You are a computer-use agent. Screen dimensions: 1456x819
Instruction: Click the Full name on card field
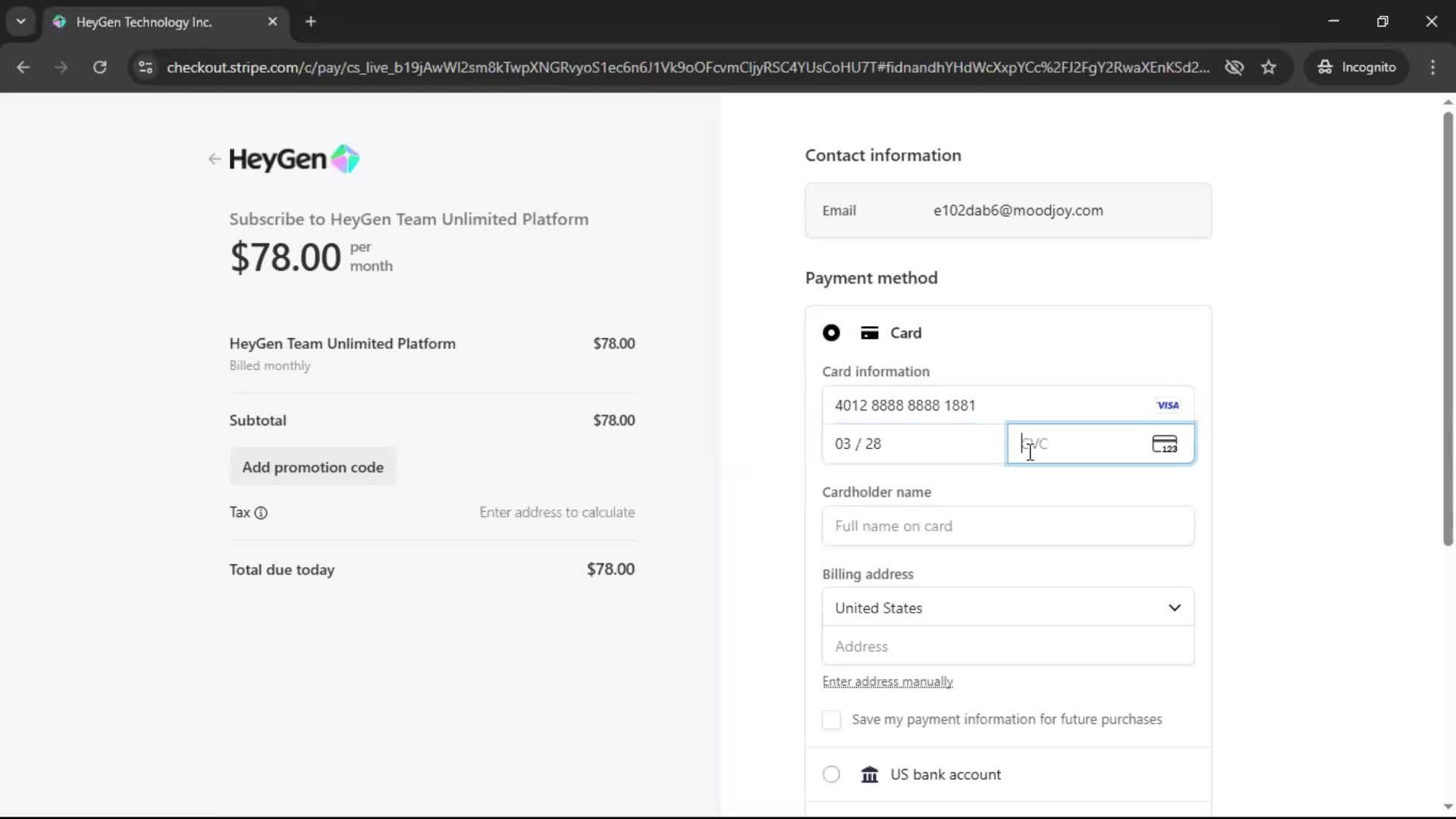(1007, 526)
